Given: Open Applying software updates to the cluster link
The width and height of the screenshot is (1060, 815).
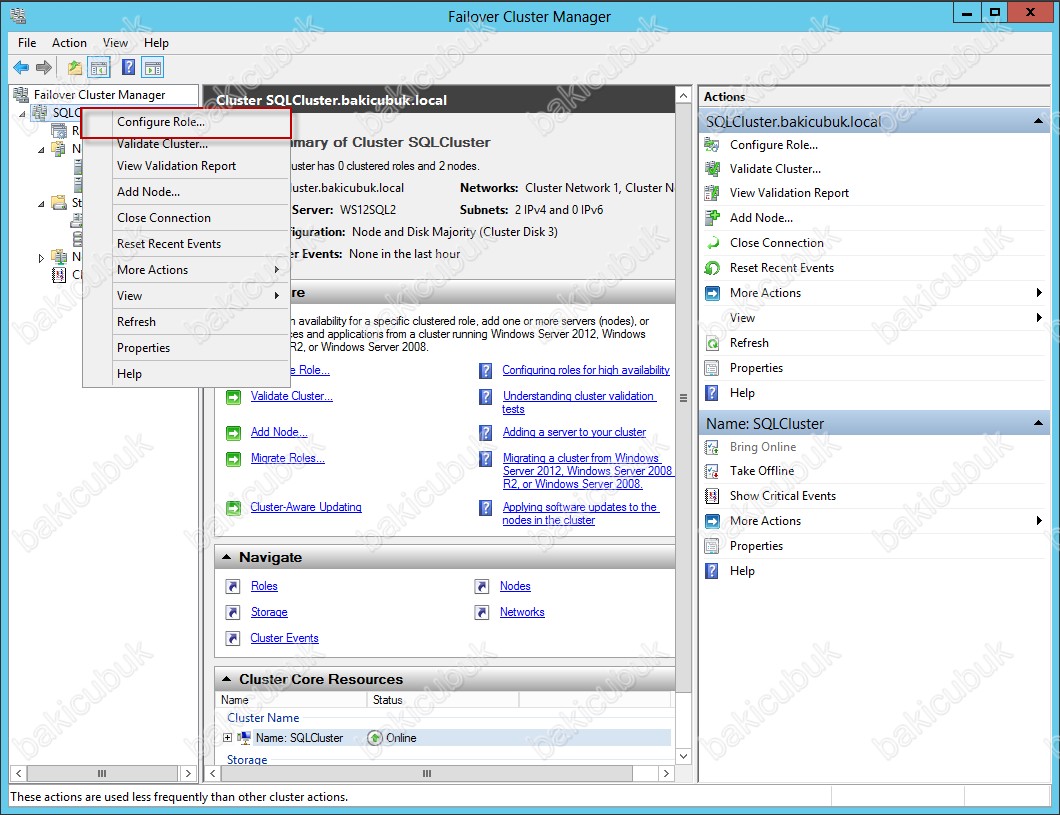Looking at the screenshot, I should (580, 514).
